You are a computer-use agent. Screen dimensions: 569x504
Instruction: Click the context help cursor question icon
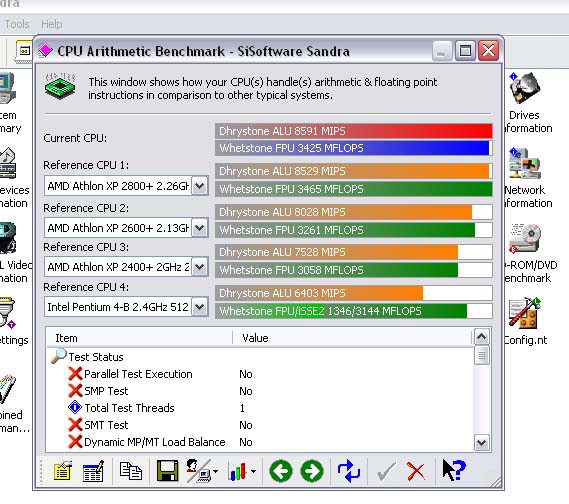click(x=454, y=470)
